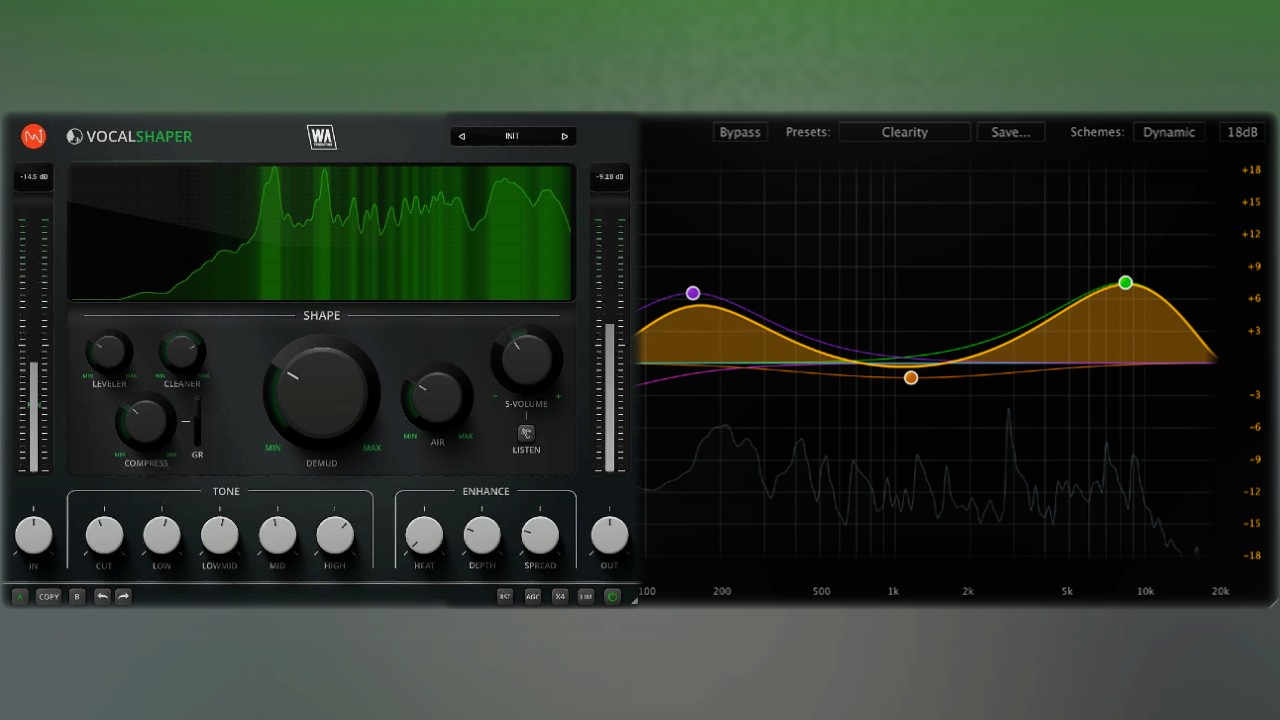The width and height of the screenshot is (1280, 720).
Task: Click the Cleaner knob
Action: 182,352
